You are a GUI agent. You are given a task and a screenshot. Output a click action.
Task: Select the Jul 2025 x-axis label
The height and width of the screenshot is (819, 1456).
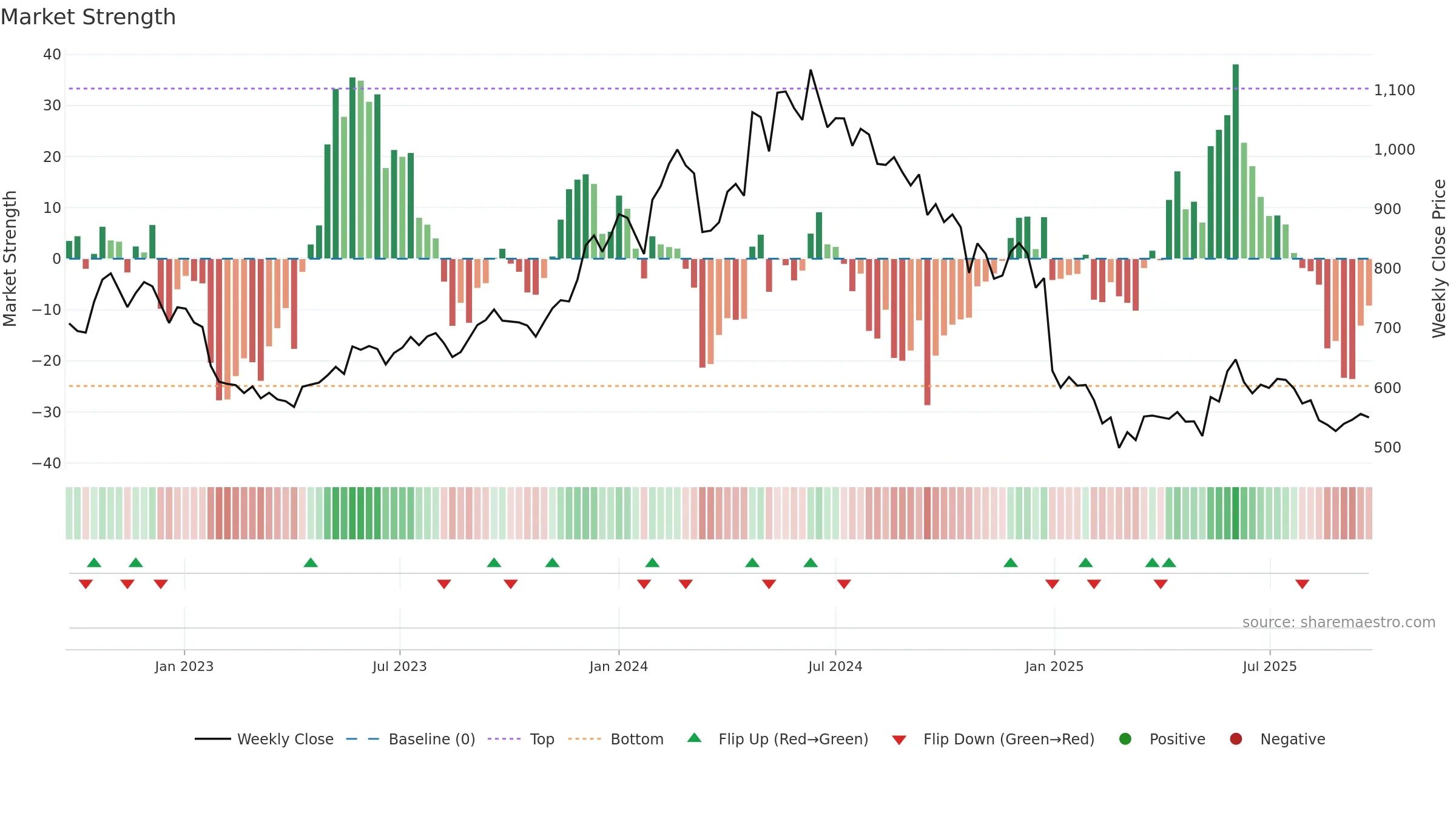(1270, 666)
